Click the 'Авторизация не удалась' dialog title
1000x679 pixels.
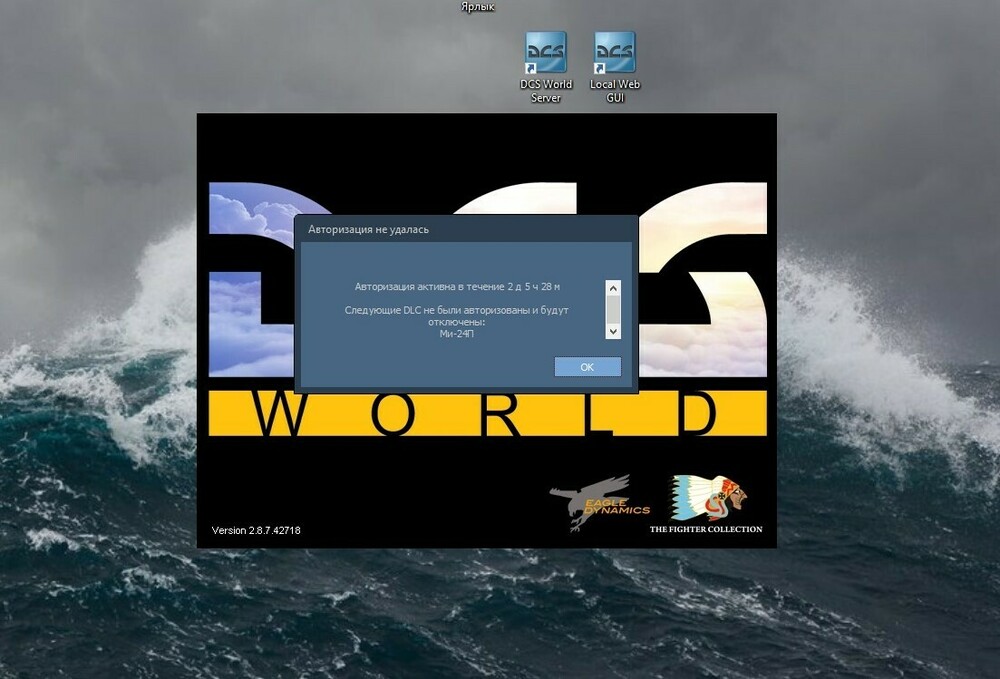tap(368, 229)
